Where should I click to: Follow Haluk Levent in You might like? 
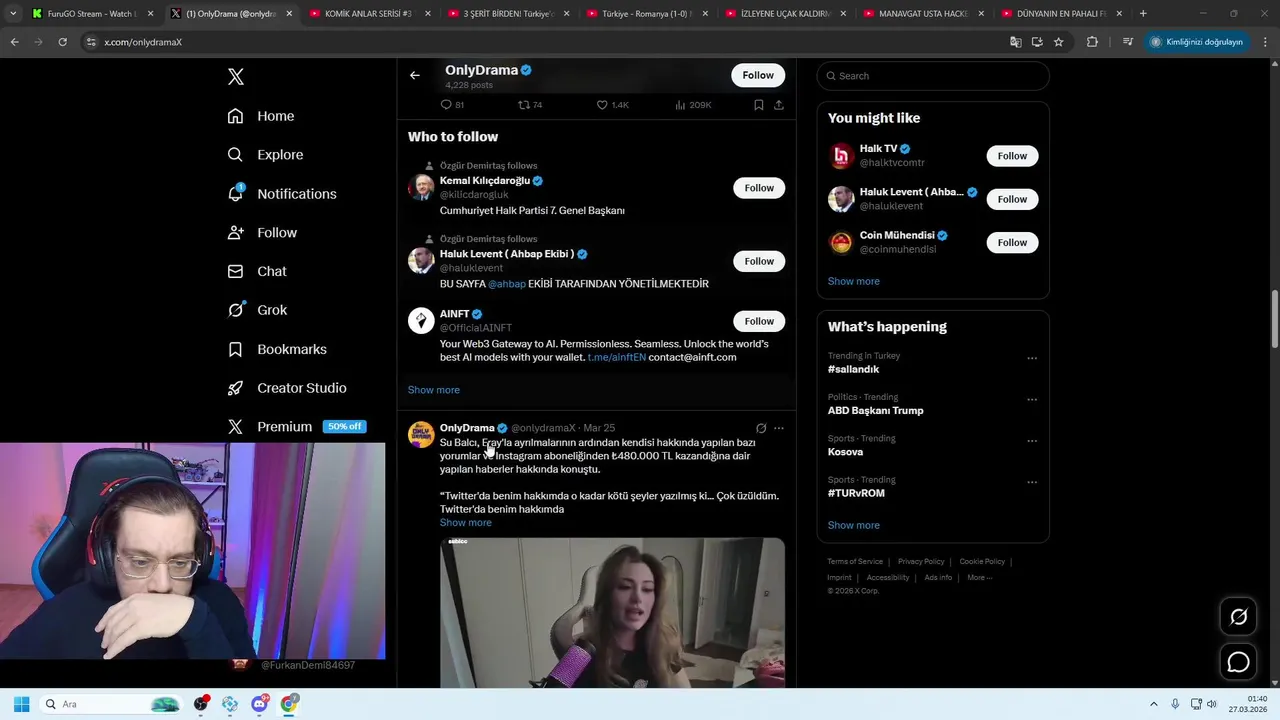tap(1012, 199)
